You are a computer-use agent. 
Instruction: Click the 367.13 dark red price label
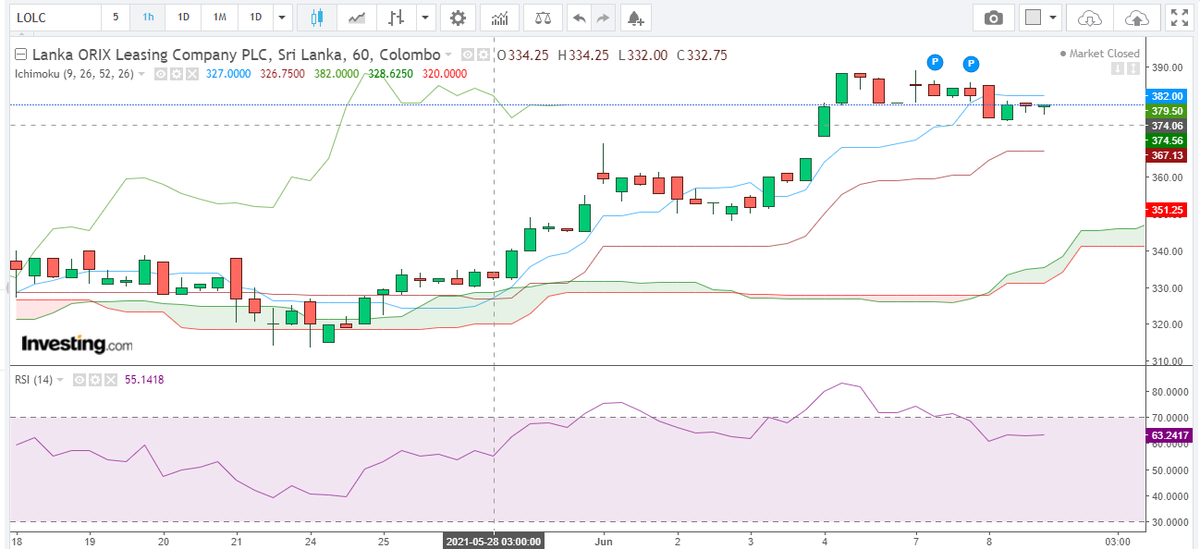[x=1168, y=156]
